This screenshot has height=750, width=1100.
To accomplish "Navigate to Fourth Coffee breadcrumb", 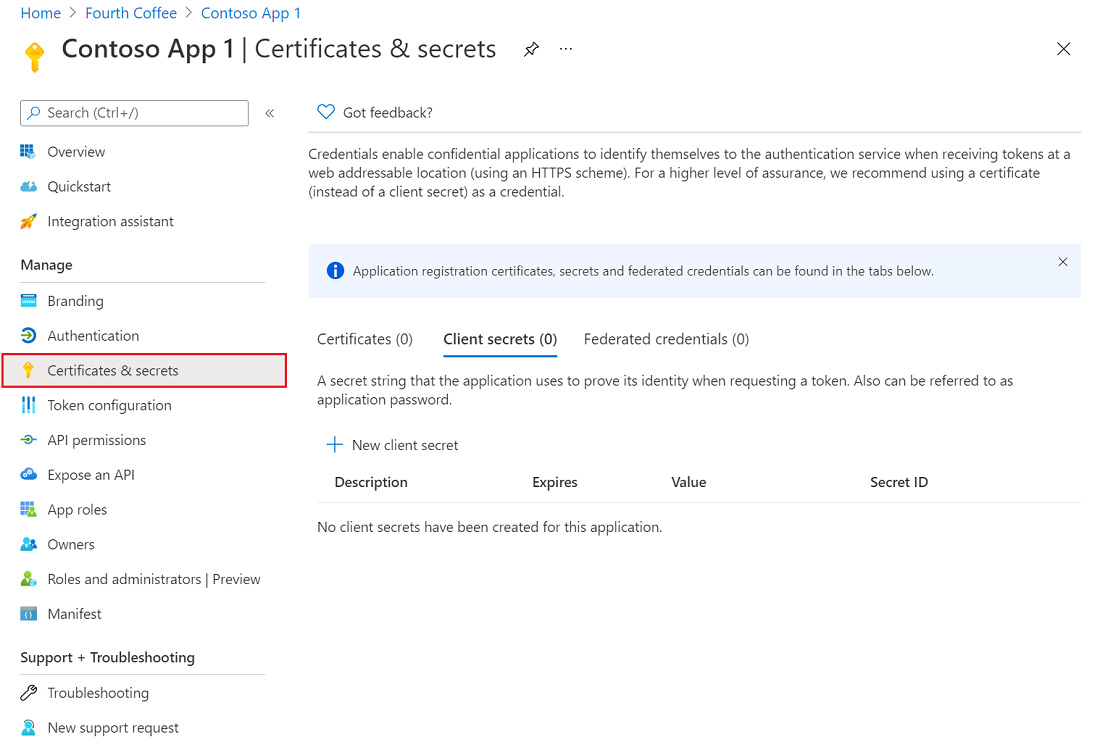I will coord(131,12).
